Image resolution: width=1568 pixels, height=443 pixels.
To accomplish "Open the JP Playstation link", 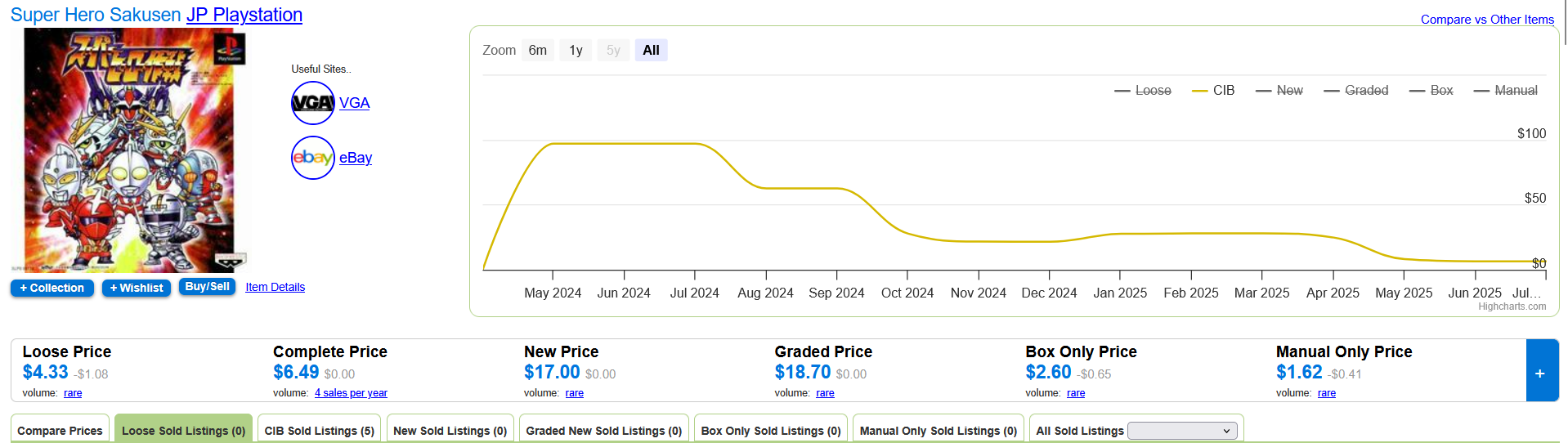I will pos(244,15).
